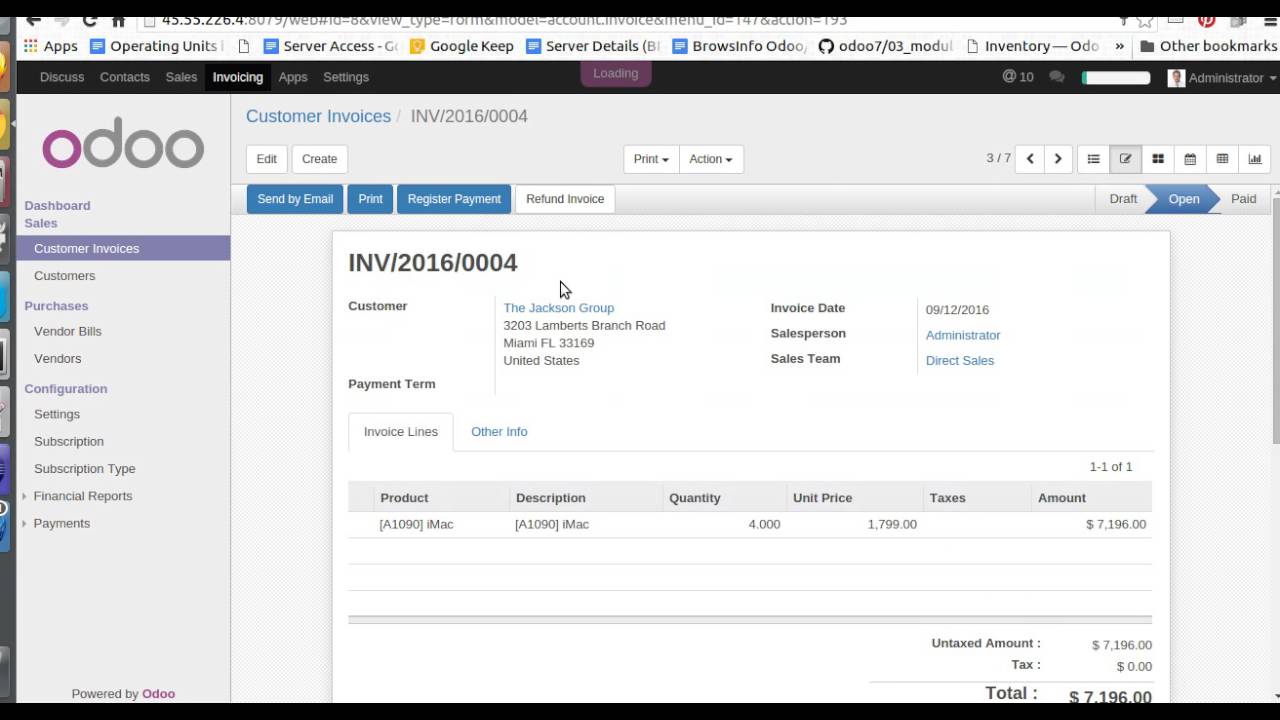1280x720 pixels.
Task: Open the Apps menu in Odoo navbar
Action: 293,77
